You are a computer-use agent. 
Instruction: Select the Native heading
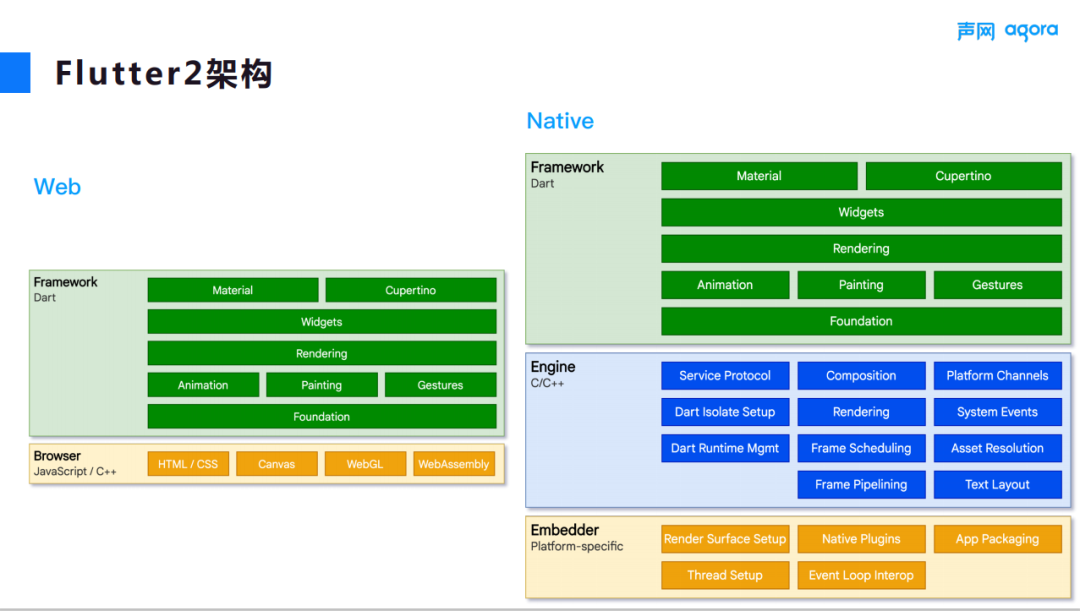coord(560,121)
